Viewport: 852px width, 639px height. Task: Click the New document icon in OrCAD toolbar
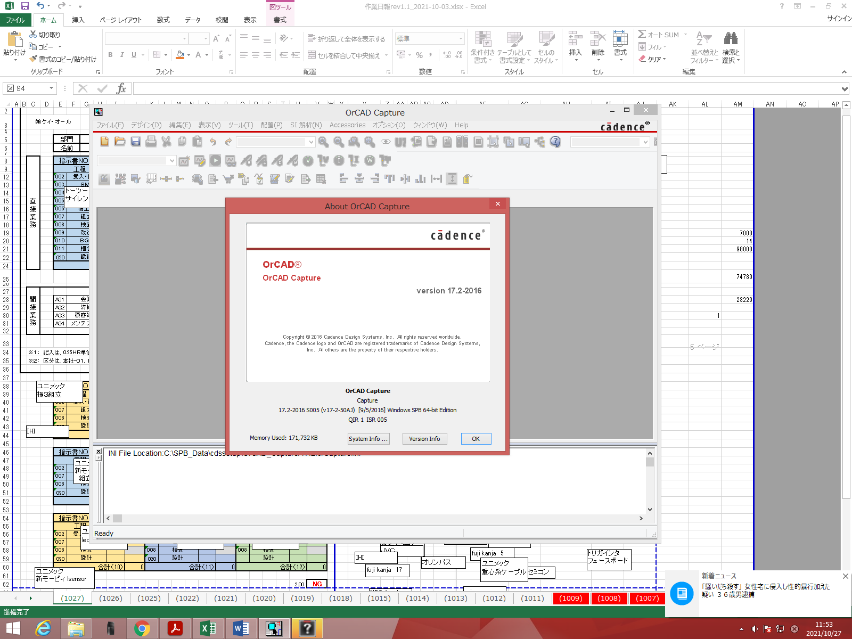[104, 142]
